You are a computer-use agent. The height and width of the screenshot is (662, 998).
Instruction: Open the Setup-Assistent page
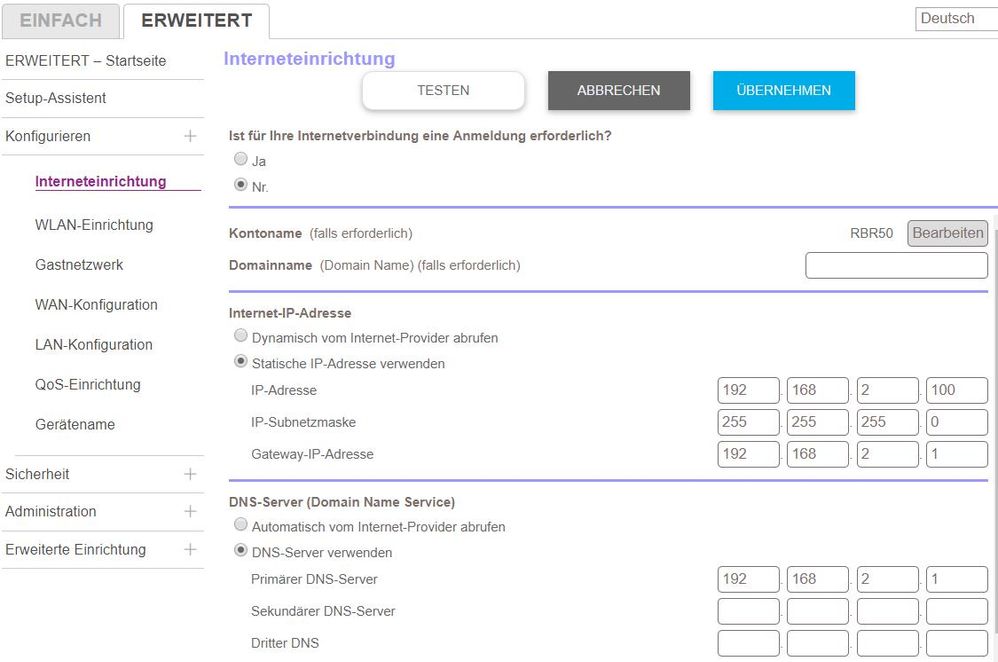[56, 98]
